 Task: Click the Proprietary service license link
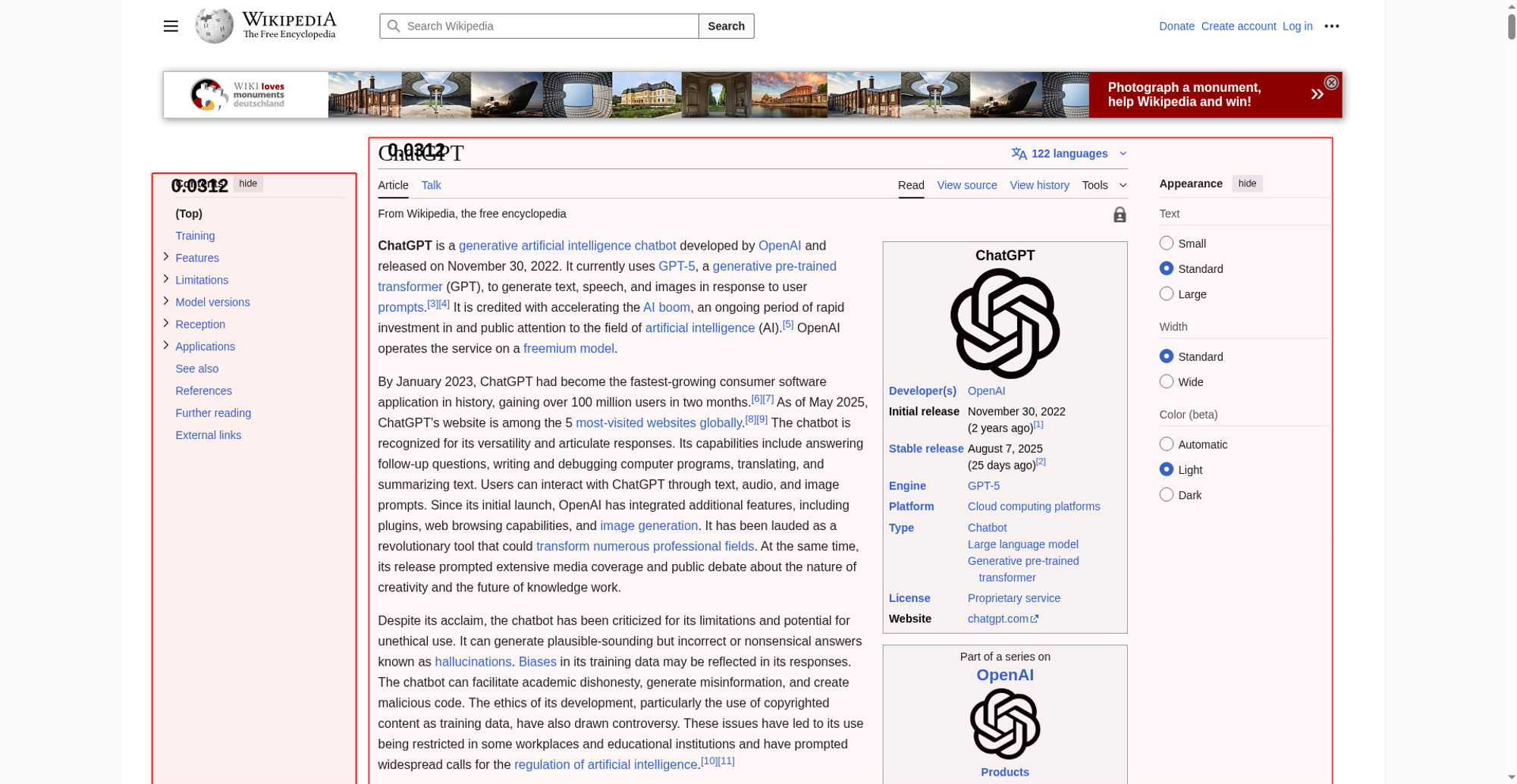click(1014, 598)
